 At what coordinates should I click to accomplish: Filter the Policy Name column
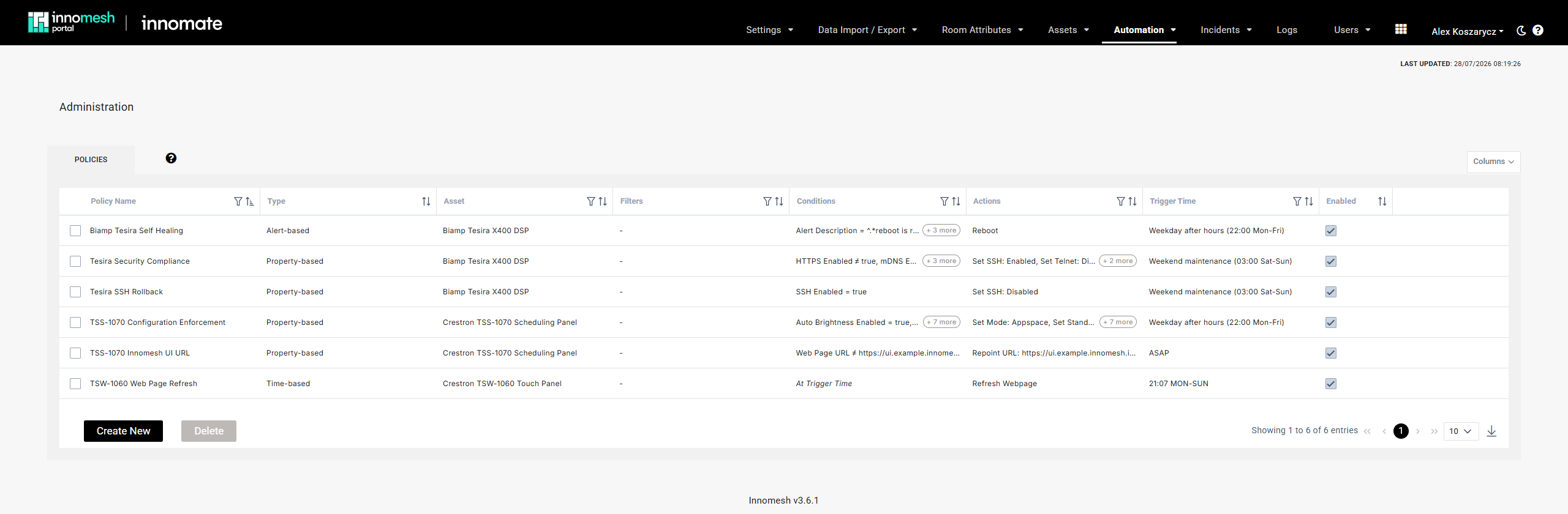point(238,201)
